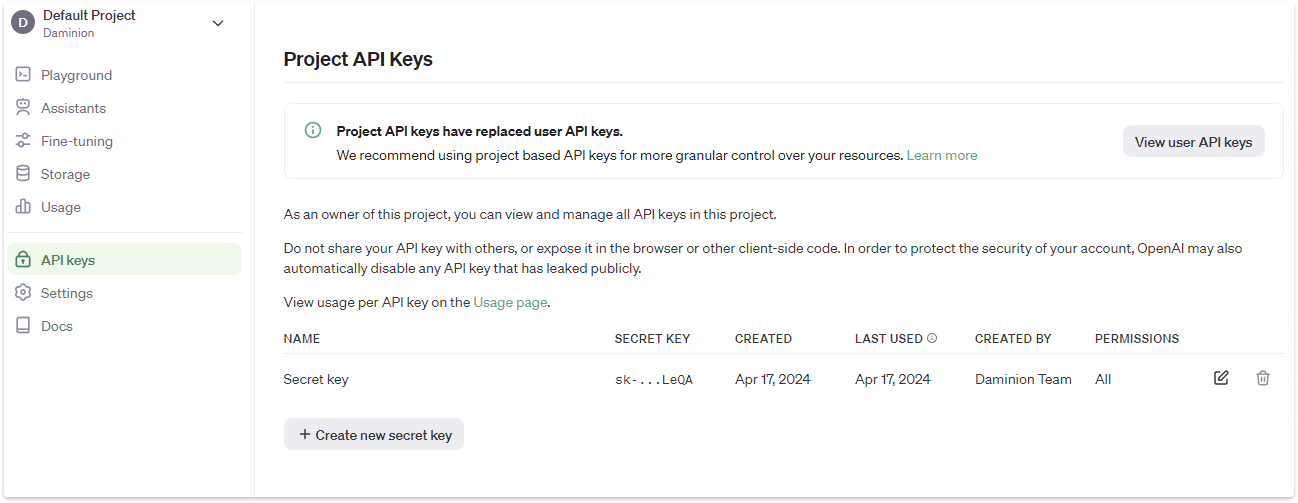The height and width of the screenshot is (503, 1298).
Task: Open the Docs book icon
Action: click(23, 326)
